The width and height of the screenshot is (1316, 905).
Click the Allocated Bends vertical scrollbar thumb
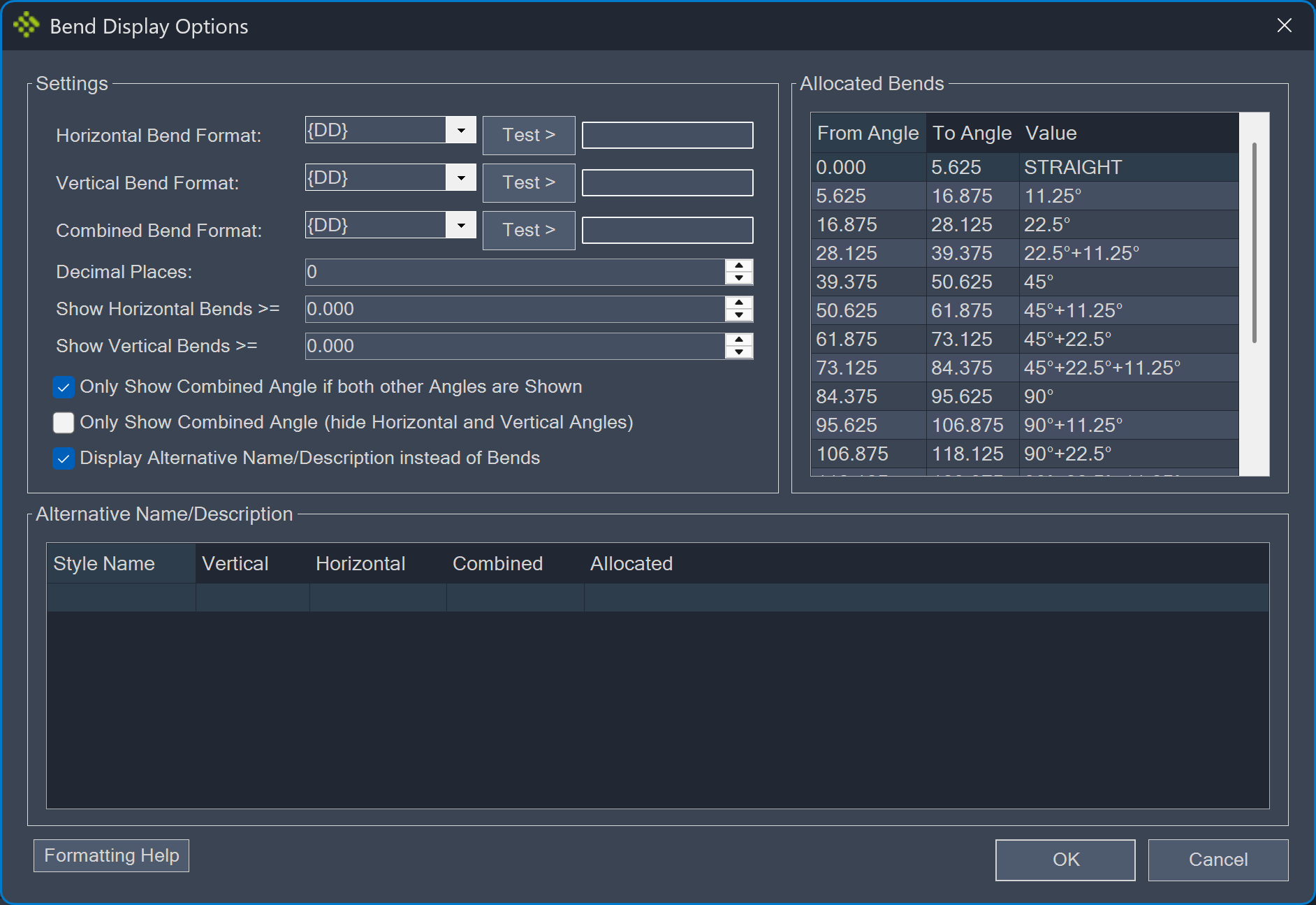point(1255,242)
